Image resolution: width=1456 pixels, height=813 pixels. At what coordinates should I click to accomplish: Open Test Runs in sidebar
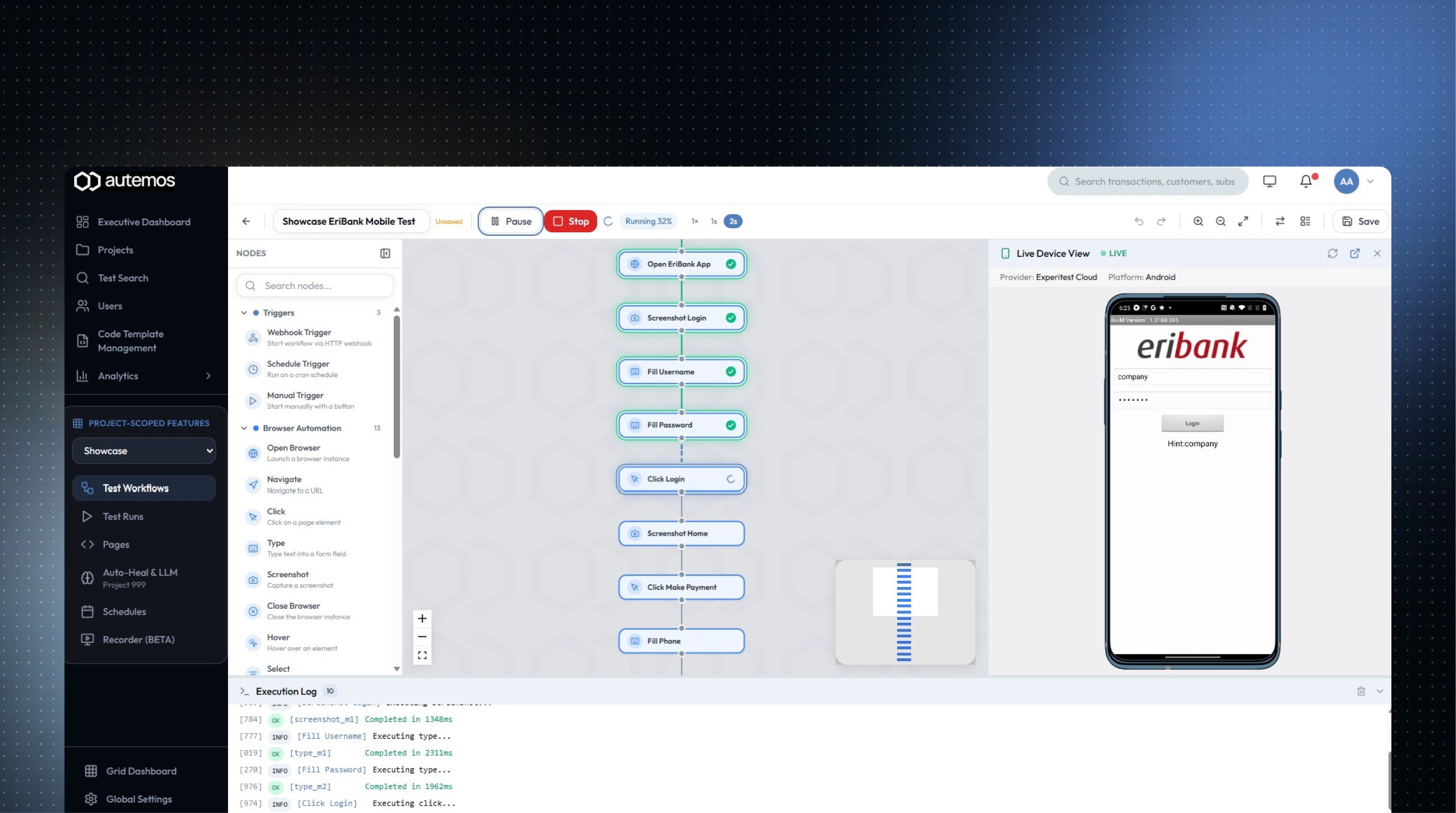[x=123, y=517]
